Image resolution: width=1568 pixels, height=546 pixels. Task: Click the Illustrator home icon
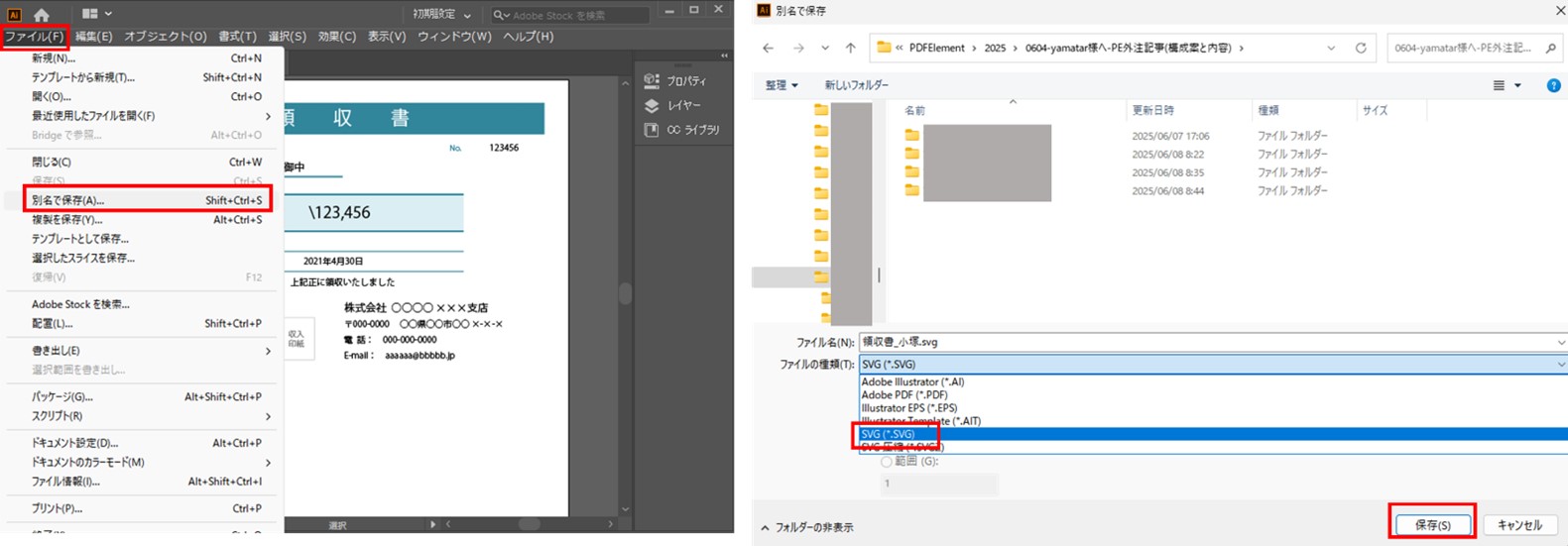41,14
